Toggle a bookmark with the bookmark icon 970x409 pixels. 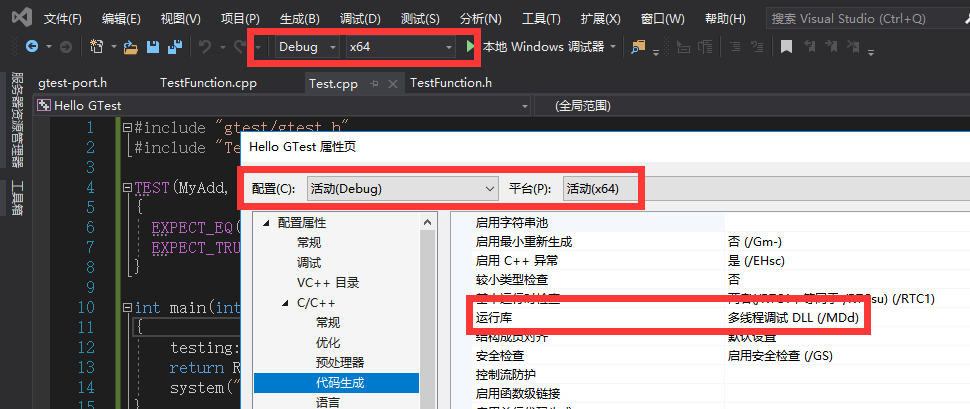(786, 46)
